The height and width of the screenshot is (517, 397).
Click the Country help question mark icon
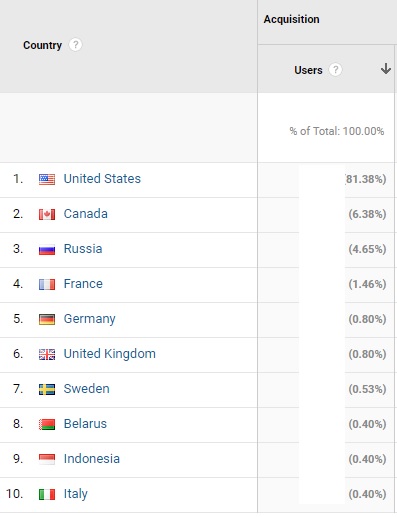click(75, 45)
